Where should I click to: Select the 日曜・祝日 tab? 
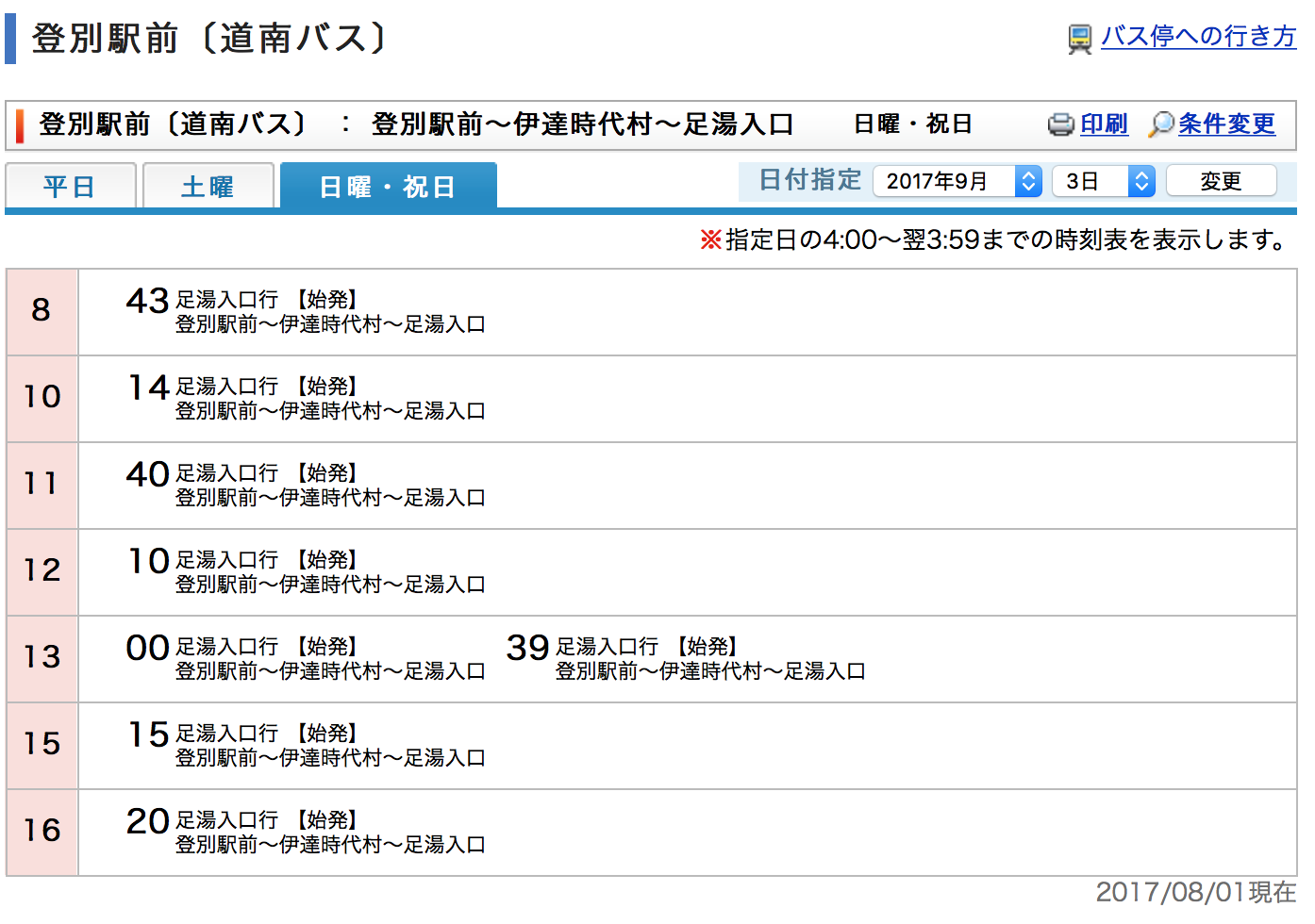point(389,186)
